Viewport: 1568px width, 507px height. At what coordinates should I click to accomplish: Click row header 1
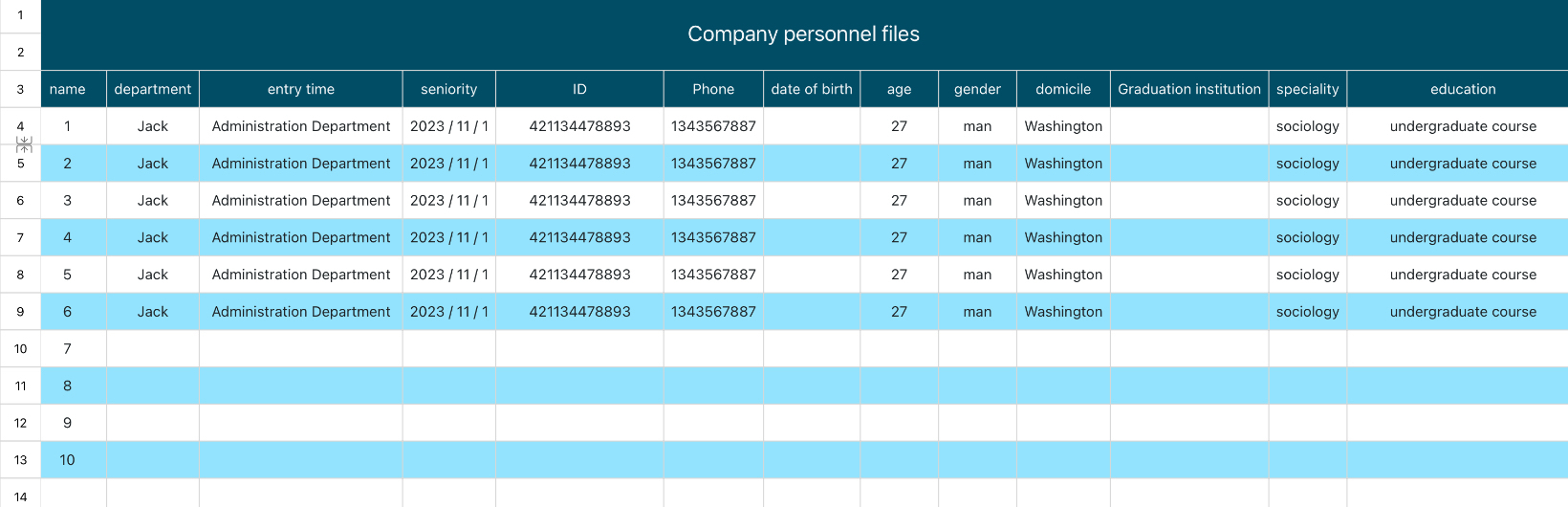(x=20, y=15)
